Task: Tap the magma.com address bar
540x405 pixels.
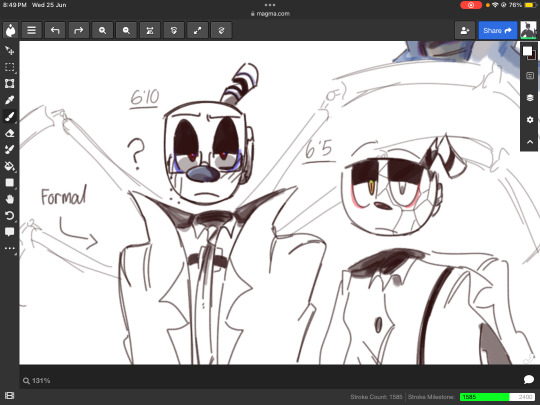Action: pos(270,14)
